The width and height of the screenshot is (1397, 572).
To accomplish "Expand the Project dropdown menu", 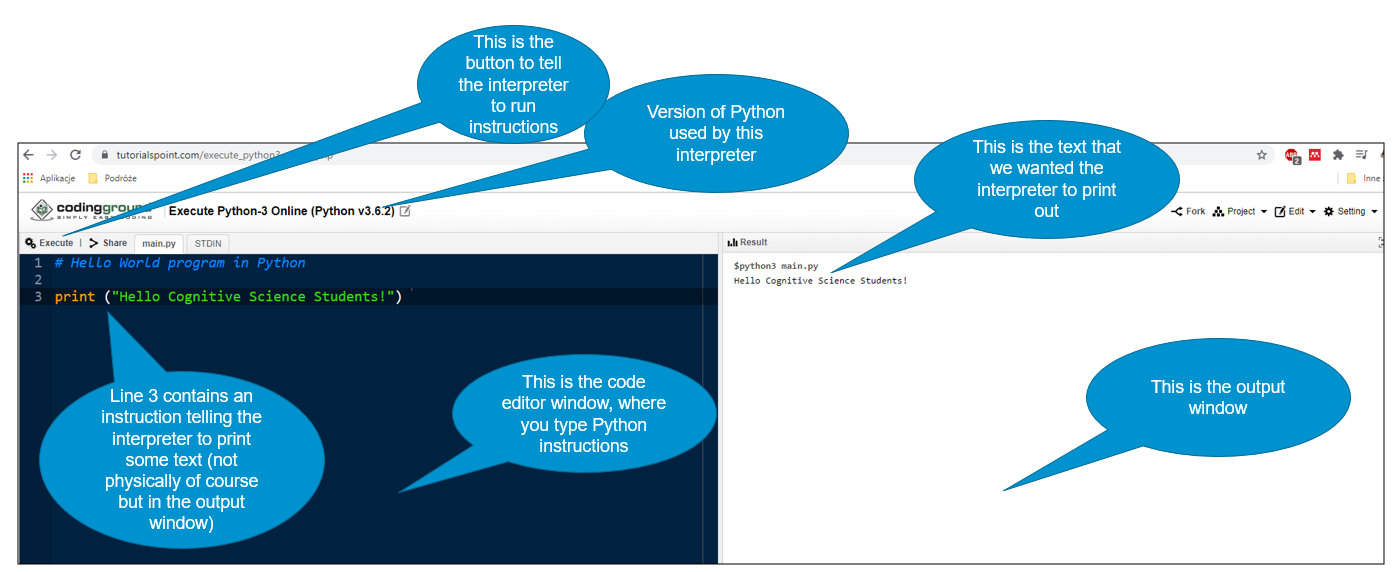I will [1240, 212].
